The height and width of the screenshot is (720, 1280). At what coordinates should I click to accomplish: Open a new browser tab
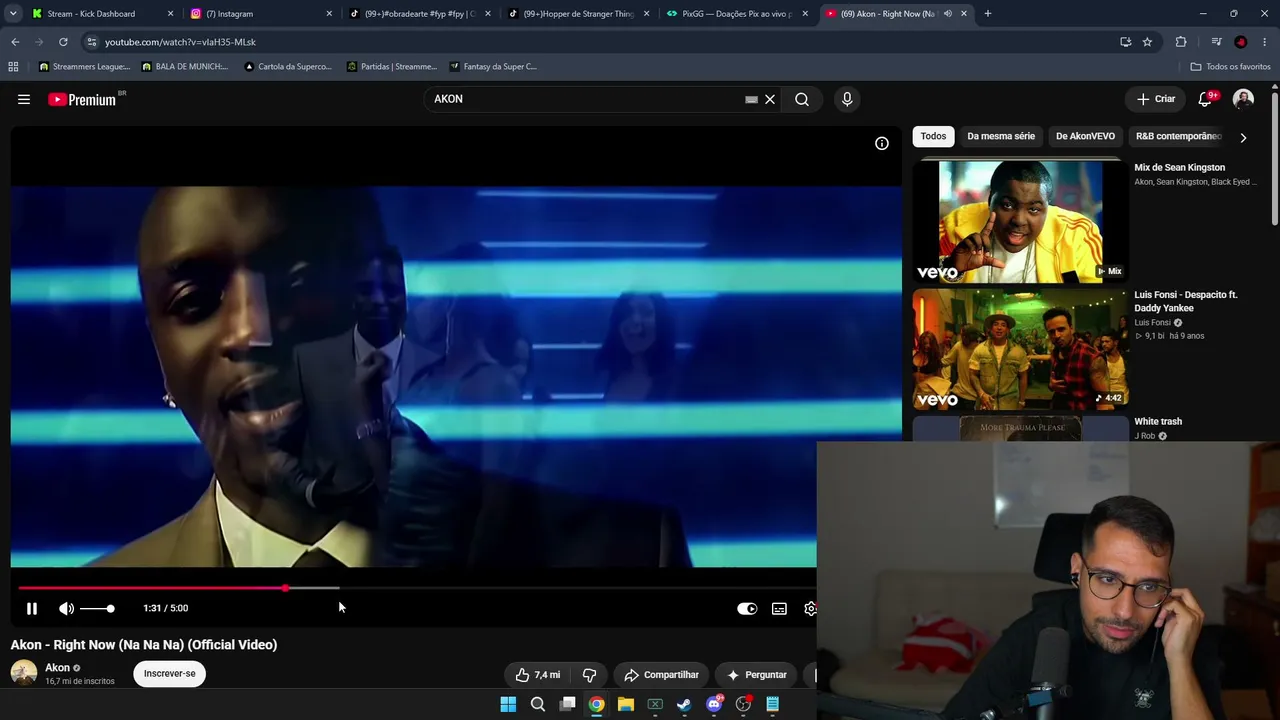988,14
